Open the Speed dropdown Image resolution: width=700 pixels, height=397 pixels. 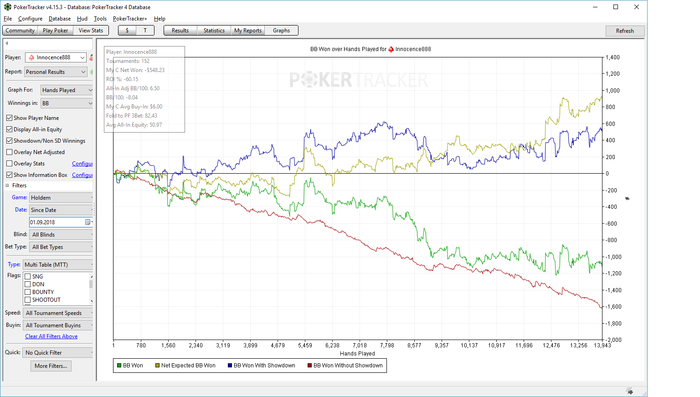pos(58,313)
